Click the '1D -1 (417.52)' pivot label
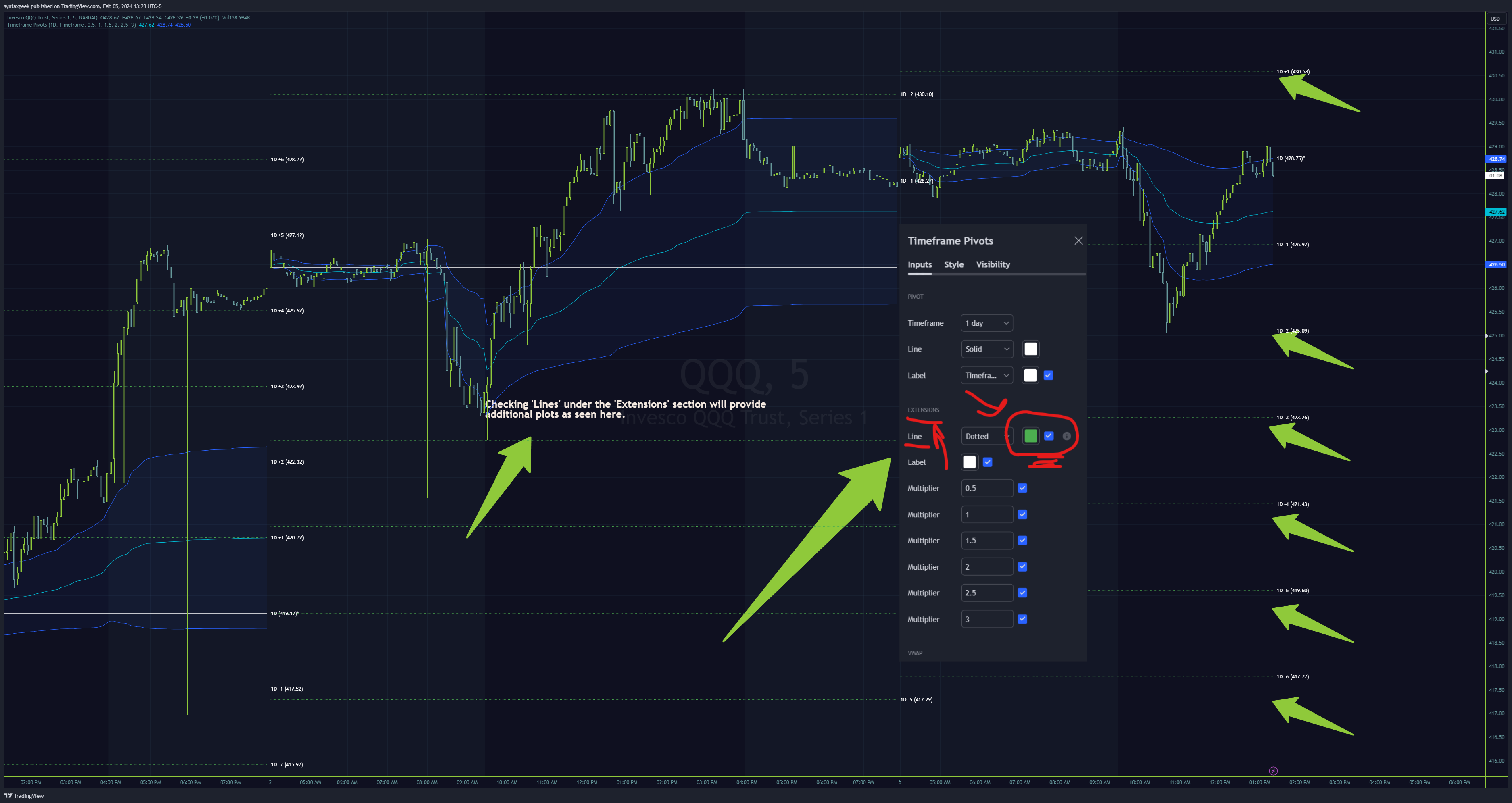The width and height of the screenshot is (1512, 803). (x=287, y=689)
